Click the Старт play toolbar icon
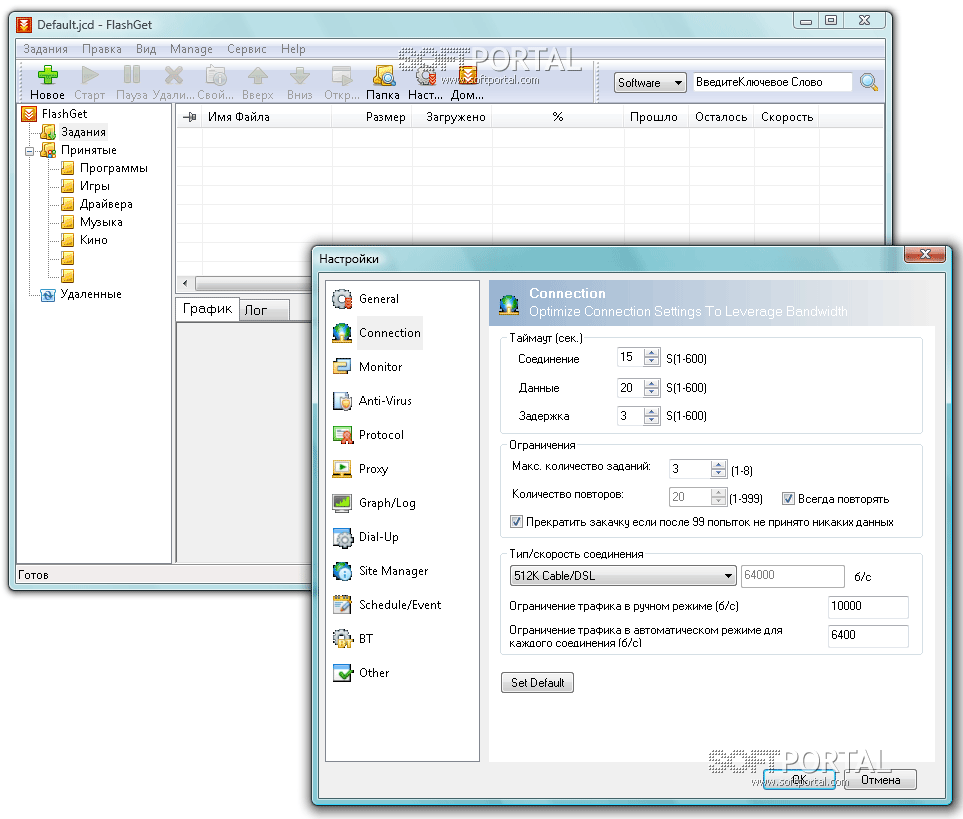The image size is (963, 819). (90, 75)
